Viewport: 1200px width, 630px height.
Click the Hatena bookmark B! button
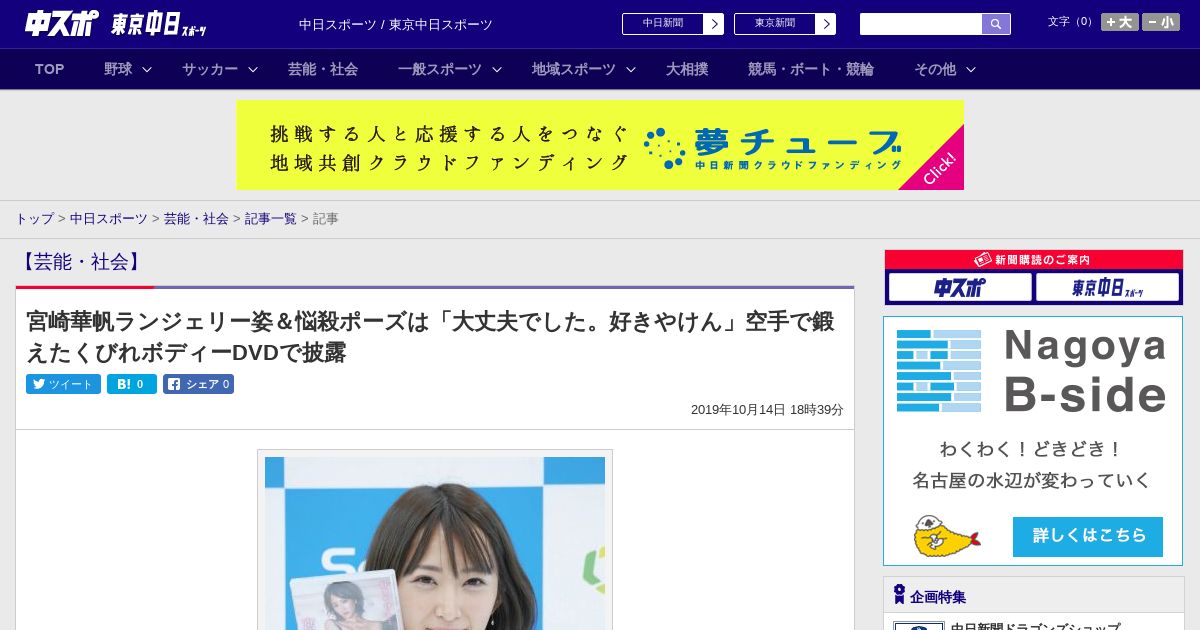(x=132, y=384)
